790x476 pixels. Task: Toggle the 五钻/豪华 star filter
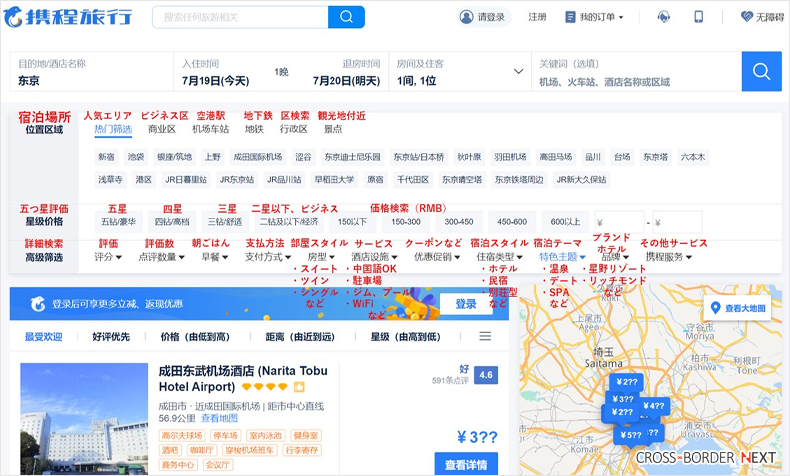point(118,222)
